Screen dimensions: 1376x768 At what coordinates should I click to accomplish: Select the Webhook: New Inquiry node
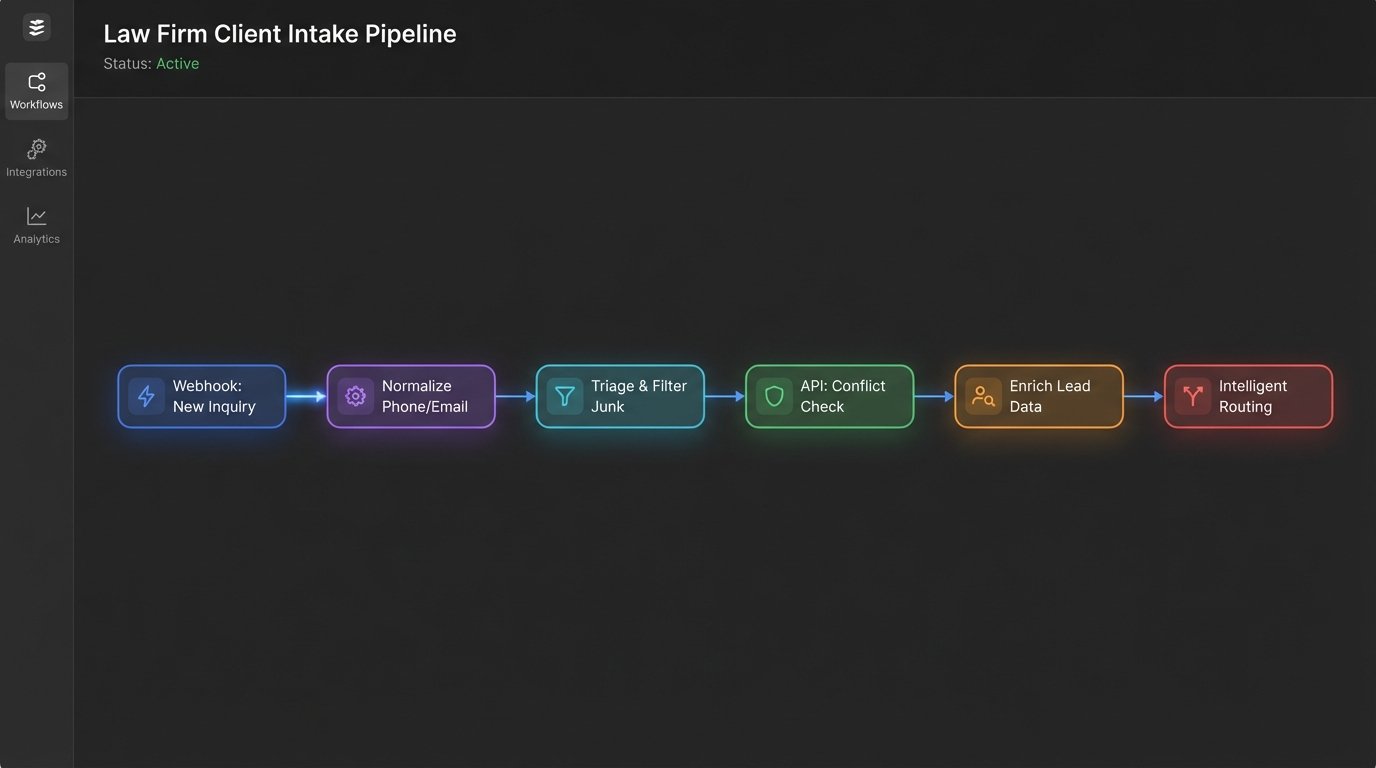click(x=202, y=396)
